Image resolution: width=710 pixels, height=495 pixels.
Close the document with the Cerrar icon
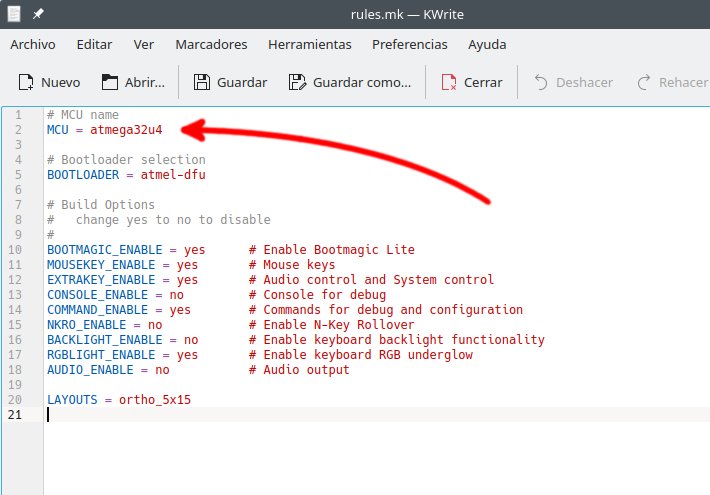(x=449, y=82)
